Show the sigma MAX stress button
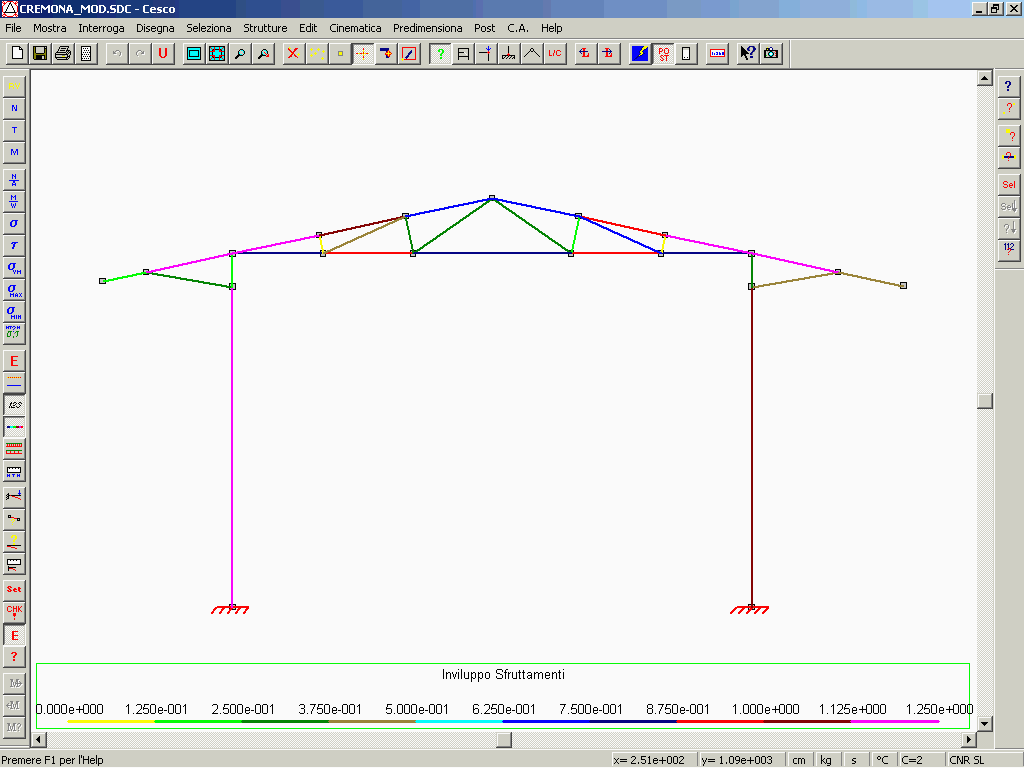The width and height of the screenshot is (1024, 768). pyautogui.click(x=14, y=290)
